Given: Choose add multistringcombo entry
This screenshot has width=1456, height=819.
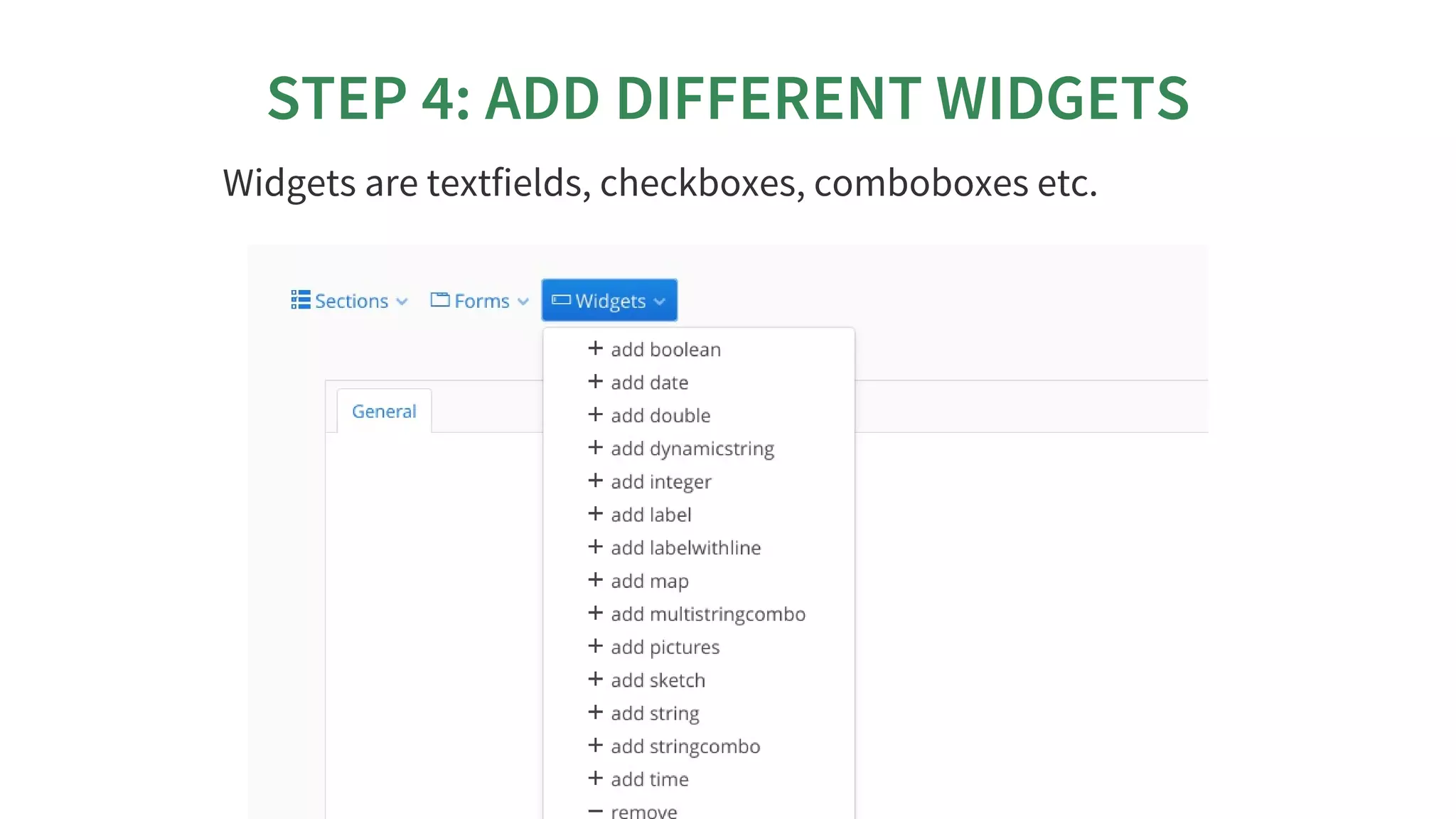Looking at the screenshot, I should 698,614.
